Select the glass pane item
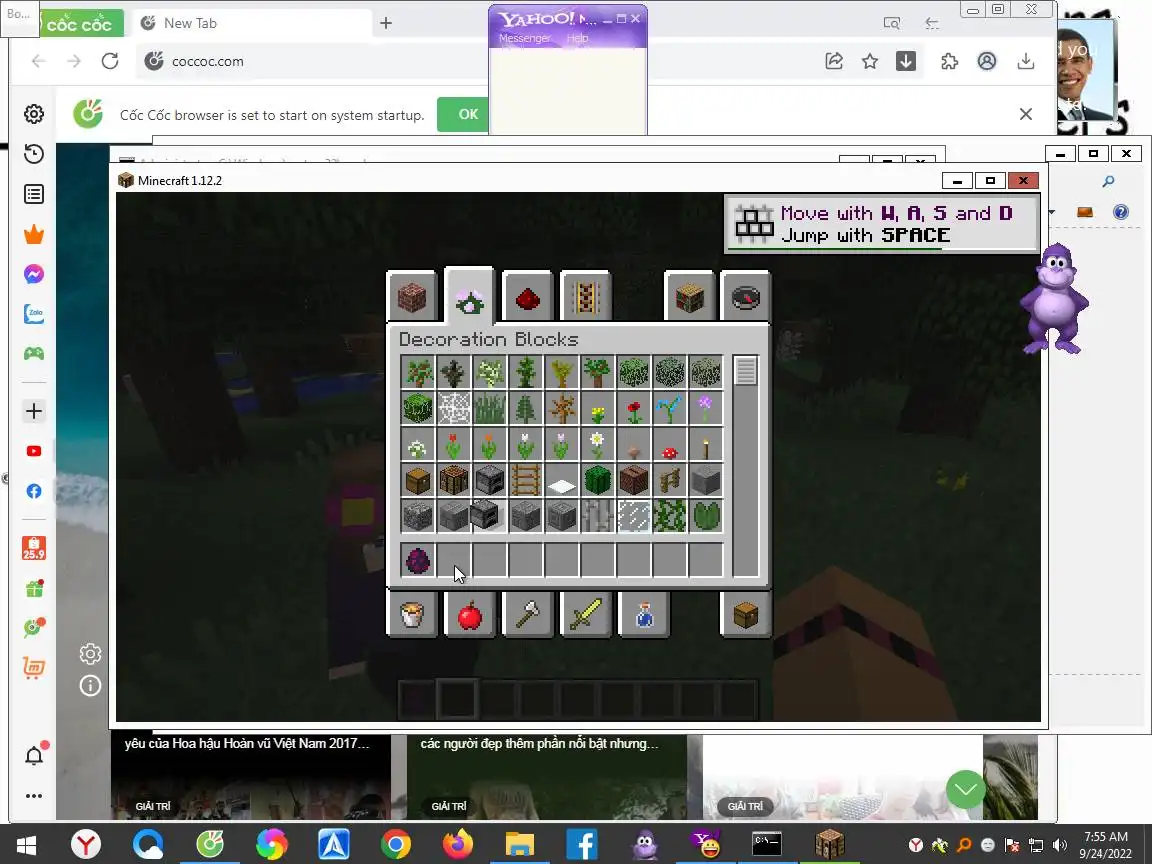Viewport: 1152px width, 864px height. 634,516
